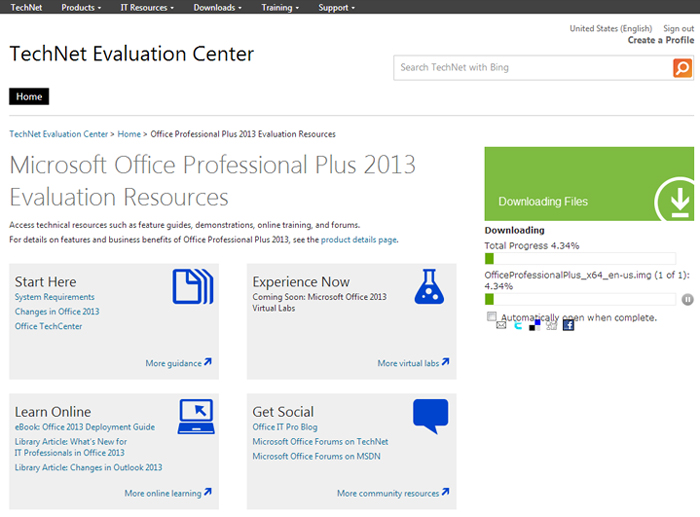This screenshot has height=517, width=700.
Task: Click the Start Here card heading
Action: click(x=46, y=282)
